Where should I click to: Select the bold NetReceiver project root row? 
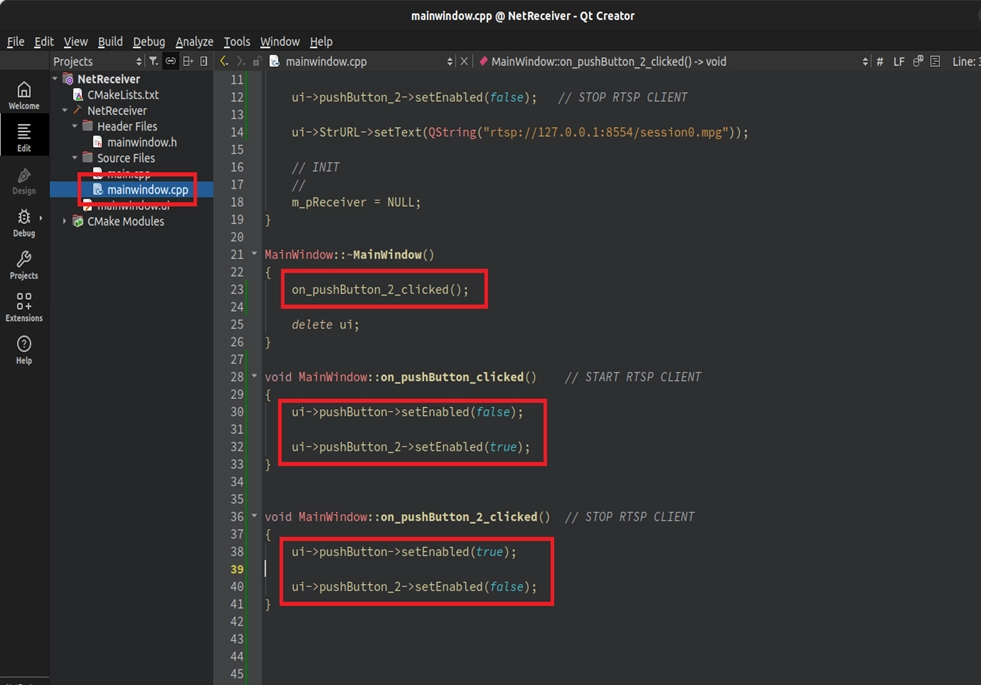(108, 79)
